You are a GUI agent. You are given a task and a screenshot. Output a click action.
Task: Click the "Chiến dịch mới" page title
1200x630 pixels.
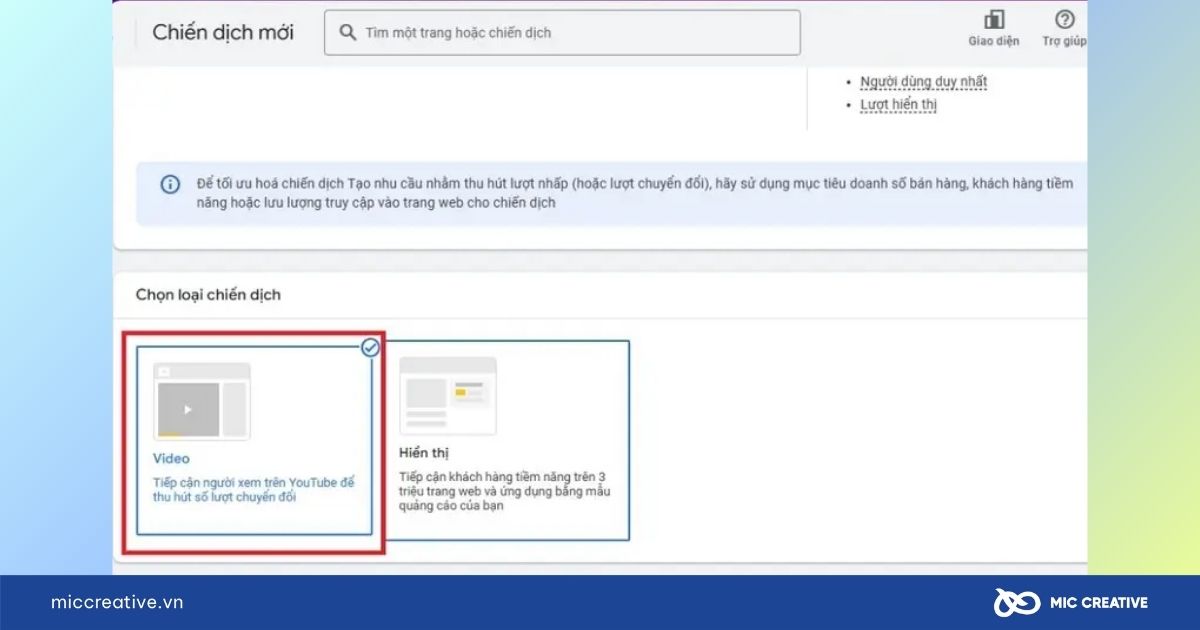(x=223, y=32)
